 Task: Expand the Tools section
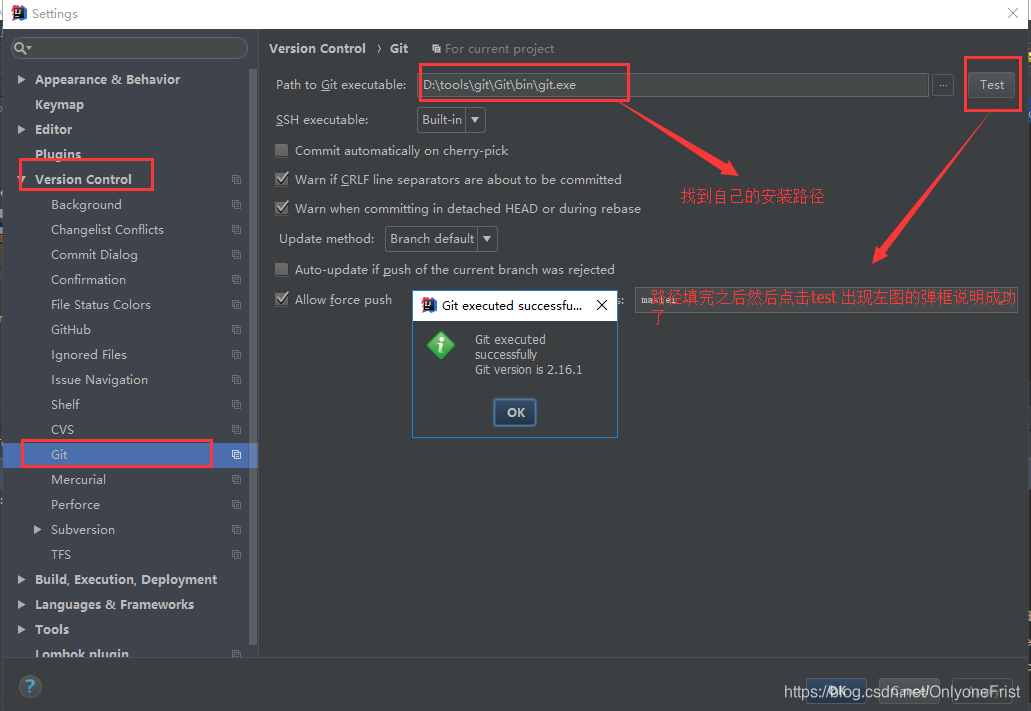click(22, 629)
